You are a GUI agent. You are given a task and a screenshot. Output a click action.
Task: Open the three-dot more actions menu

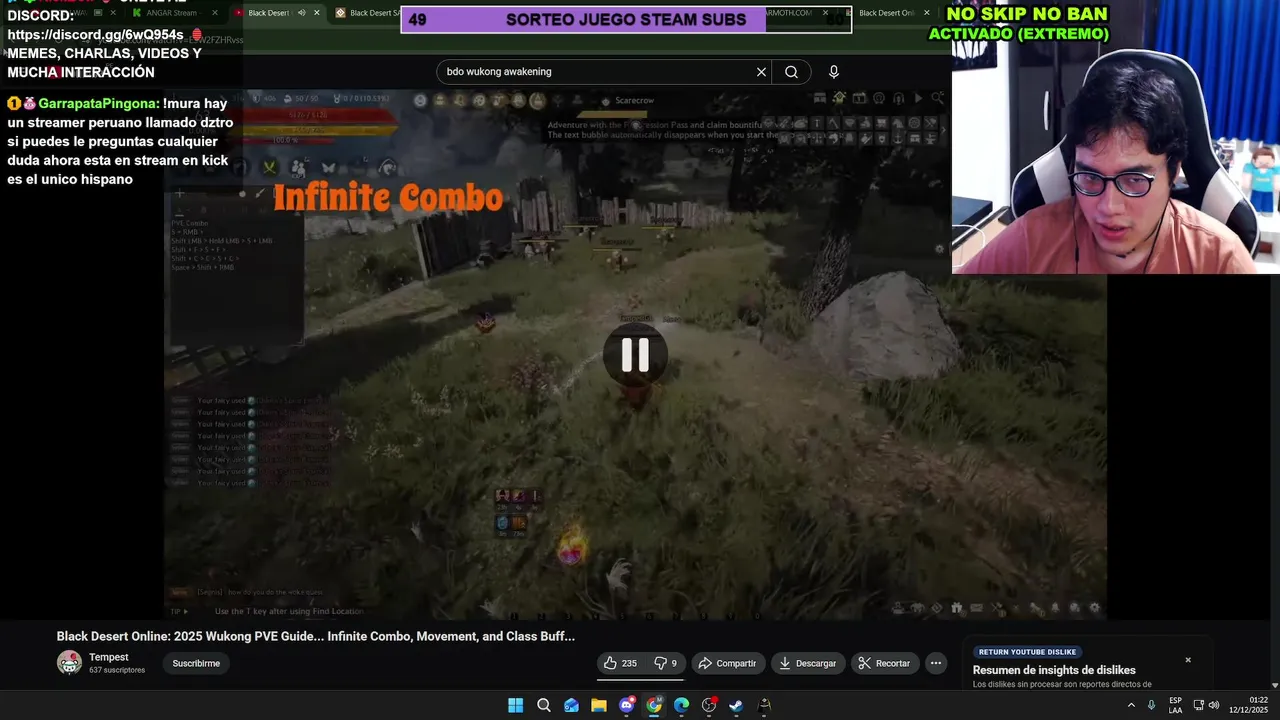(935, 663)
